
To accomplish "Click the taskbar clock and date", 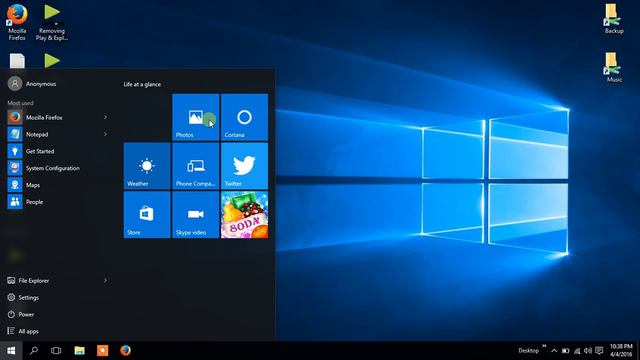I will (621, 351).
